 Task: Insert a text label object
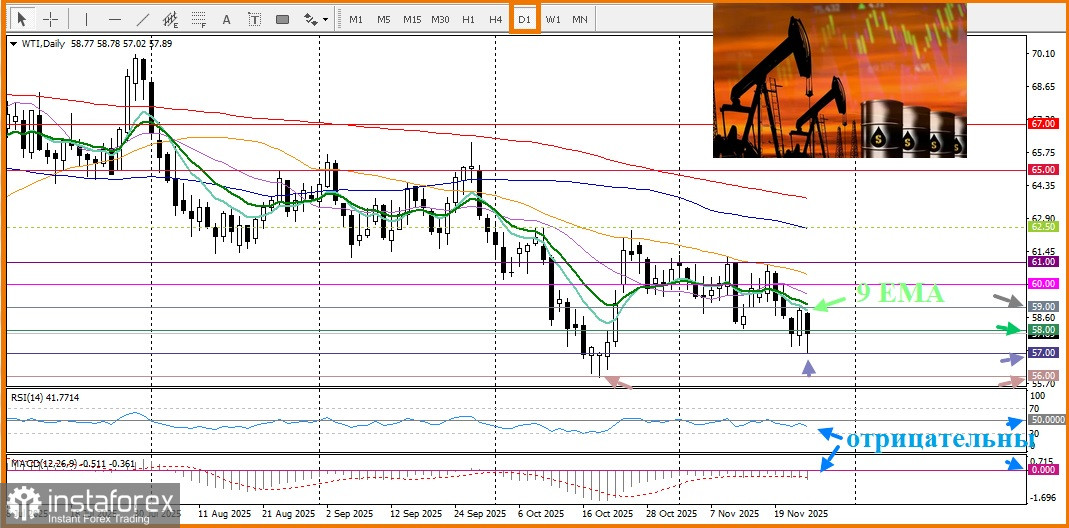(x=254, y=19)
